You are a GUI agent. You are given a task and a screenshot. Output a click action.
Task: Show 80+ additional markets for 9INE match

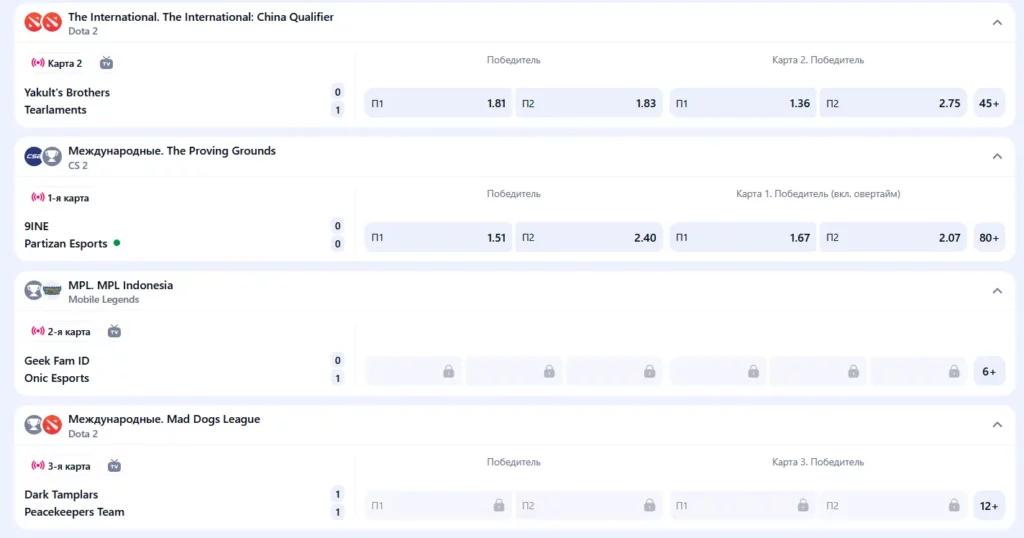point(989,237)
